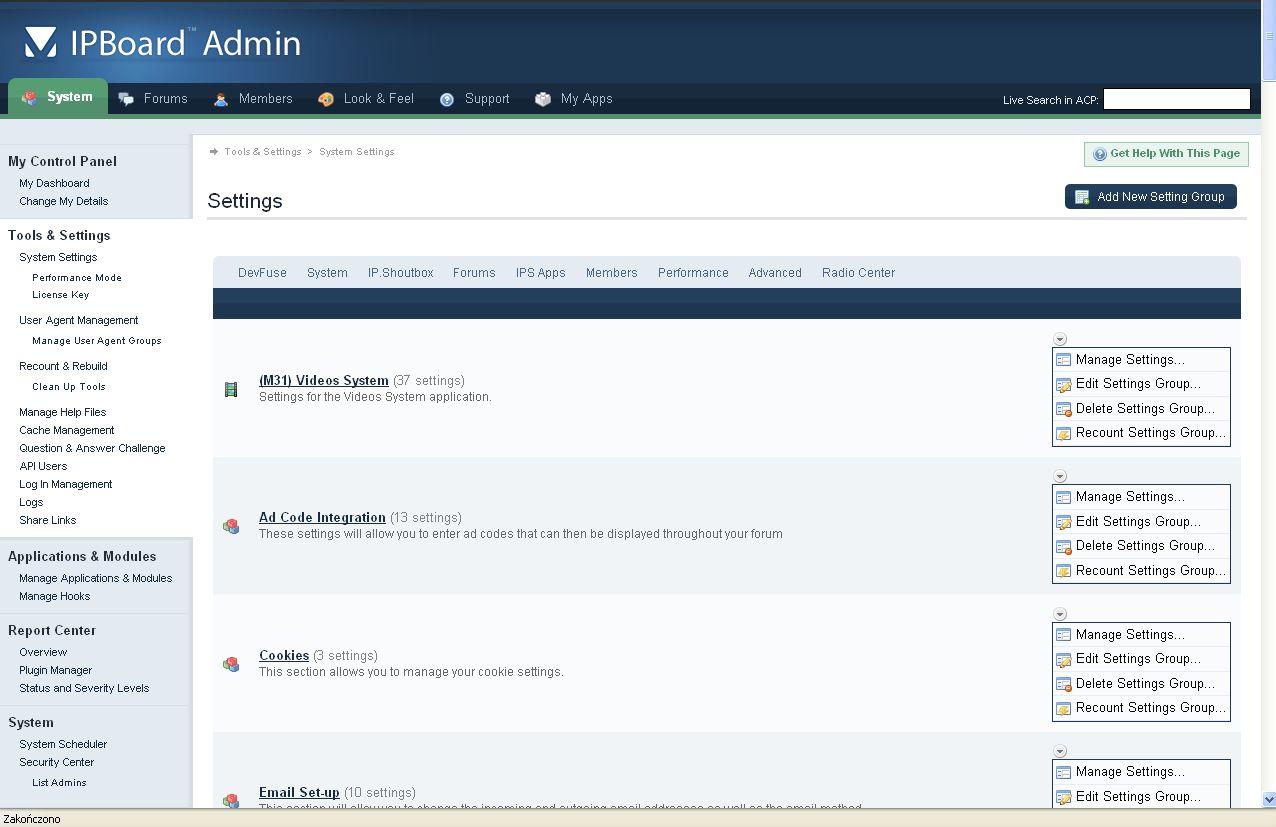Focus the Live Search in ACP field
The height and width of the screenshot is (827, 1276).
click(x=1176, y=99)
